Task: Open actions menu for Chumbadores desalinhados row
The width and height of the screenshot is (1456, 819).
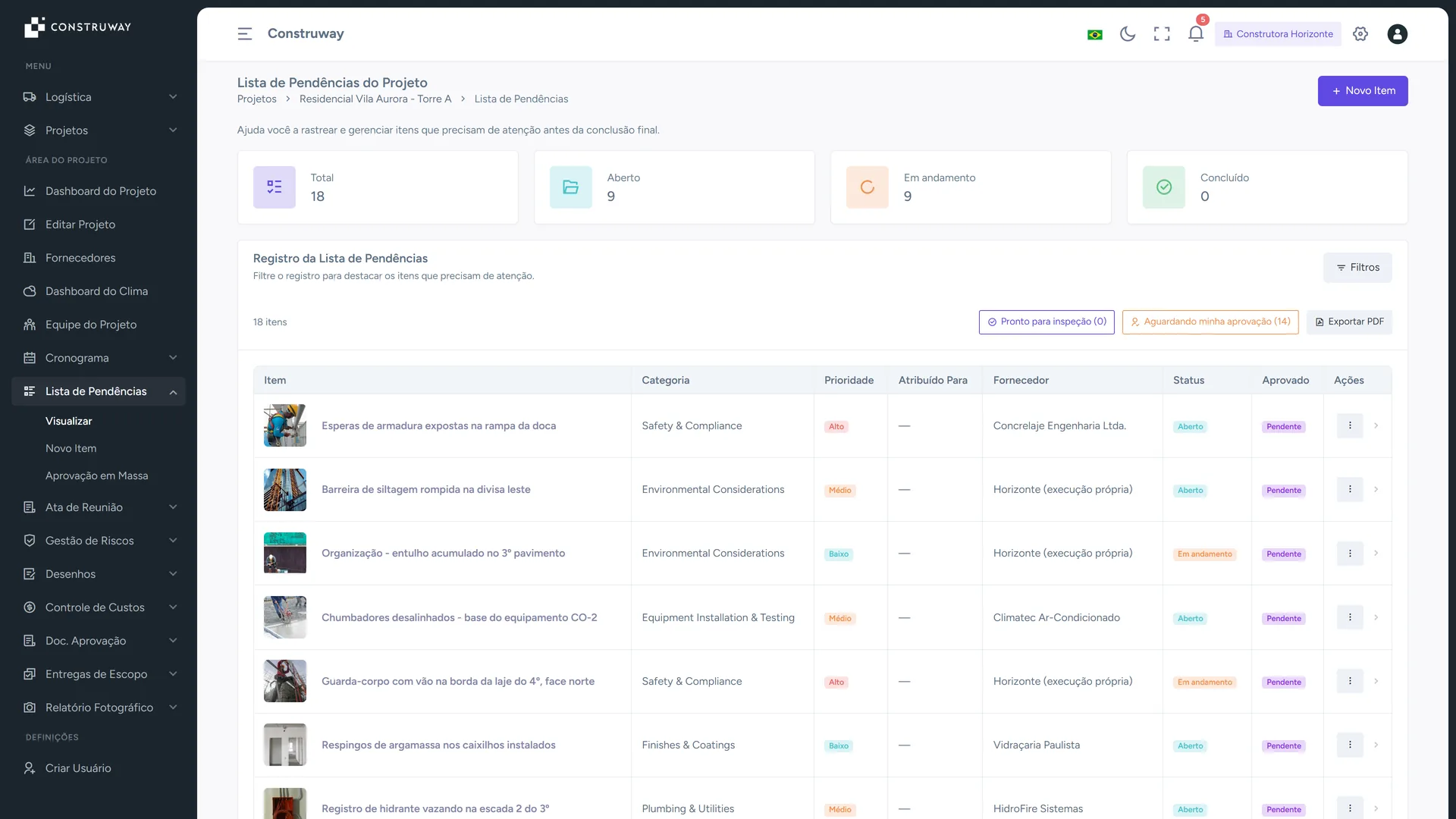Action: (x=1350, y=617)
